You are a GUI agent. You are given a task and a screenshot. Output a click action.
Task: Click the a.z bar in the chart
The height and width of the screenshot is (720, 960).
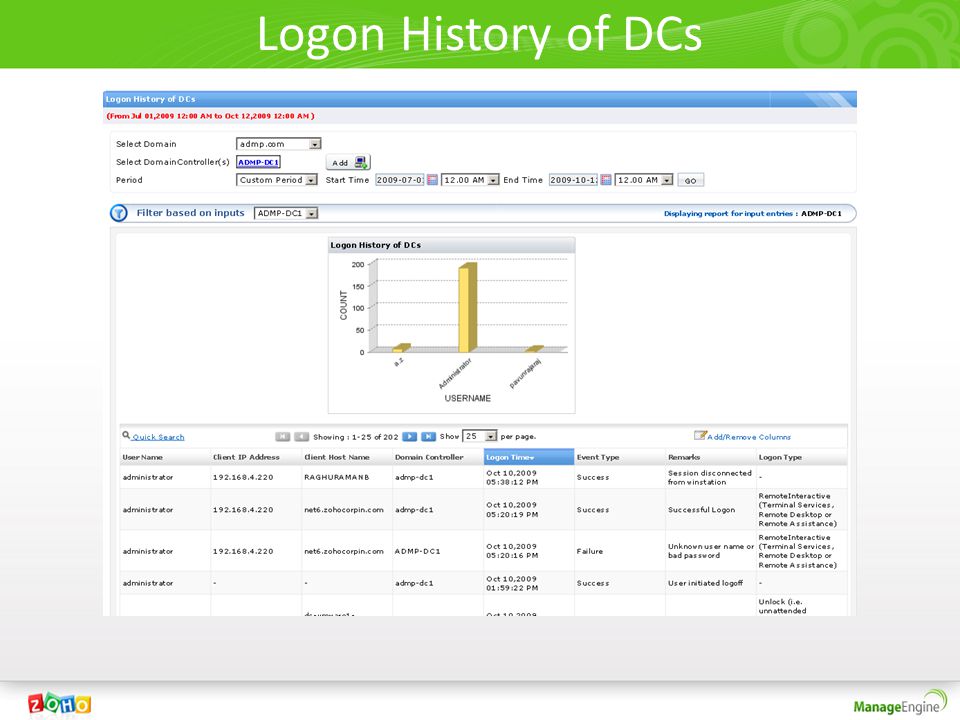(x=401, y=348)
